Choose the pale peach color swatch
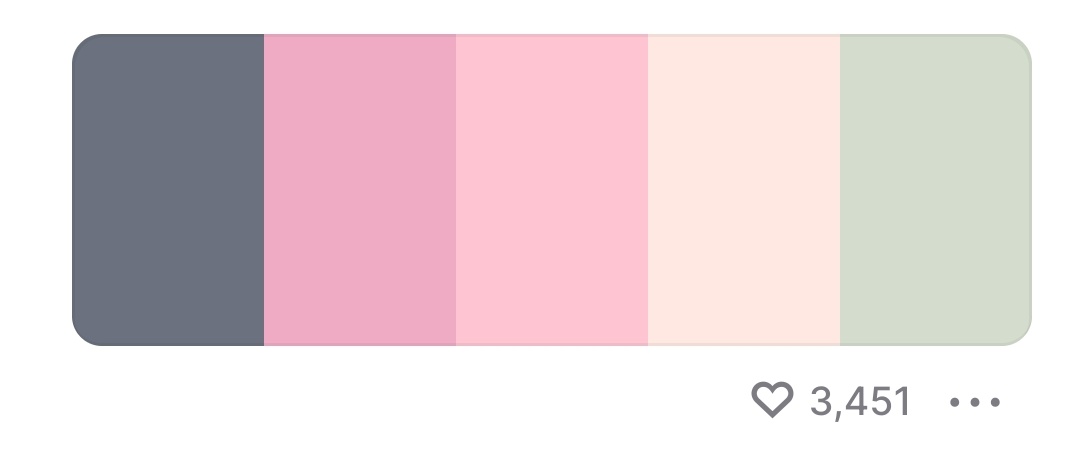Viewport: 1080px width, 451px height. [x=744, y=190]
